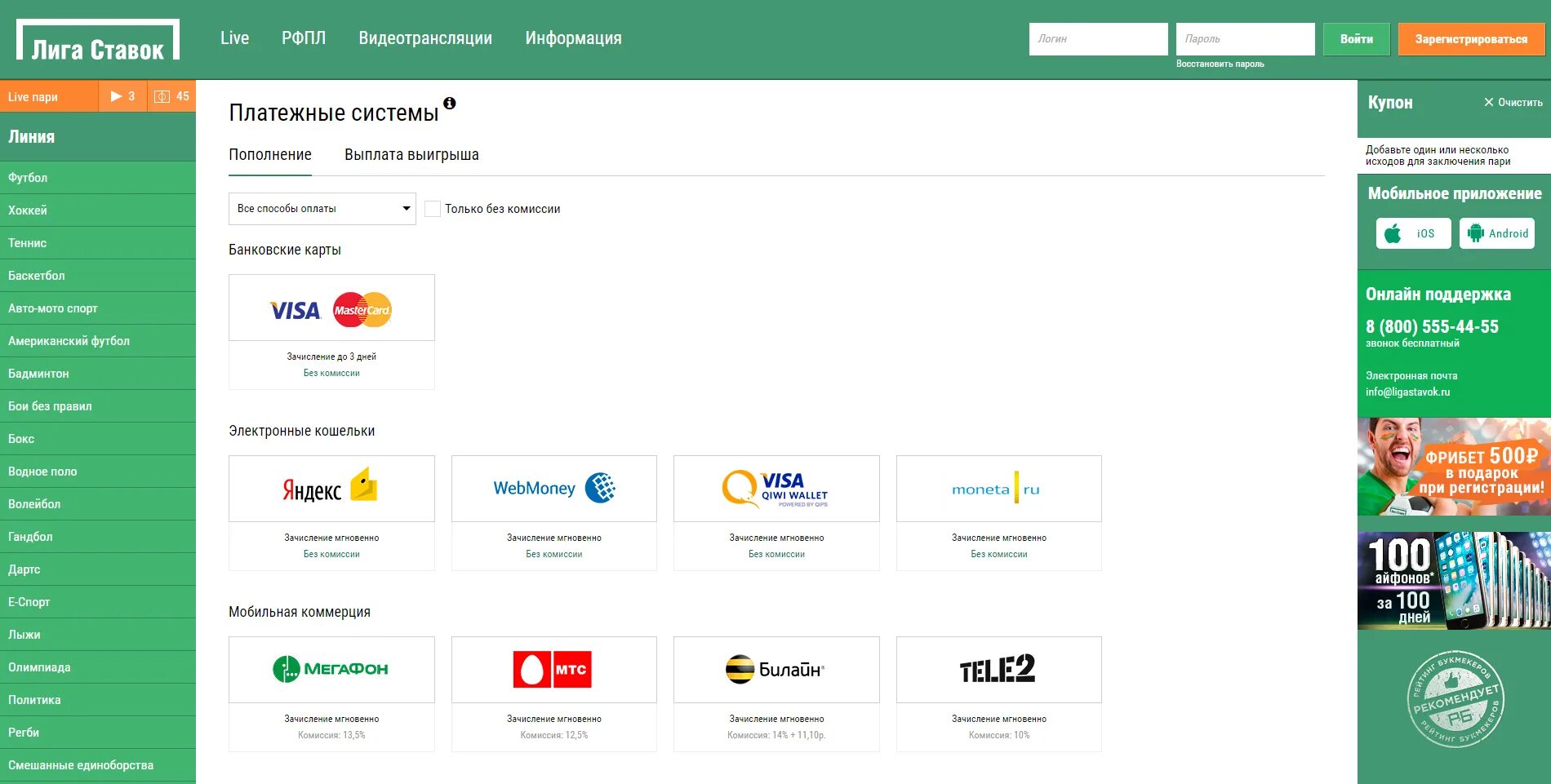The height and width of the screenshot is (784, 1551).
Task: Open live events field icon showing 45
Action: click(171, 96)
